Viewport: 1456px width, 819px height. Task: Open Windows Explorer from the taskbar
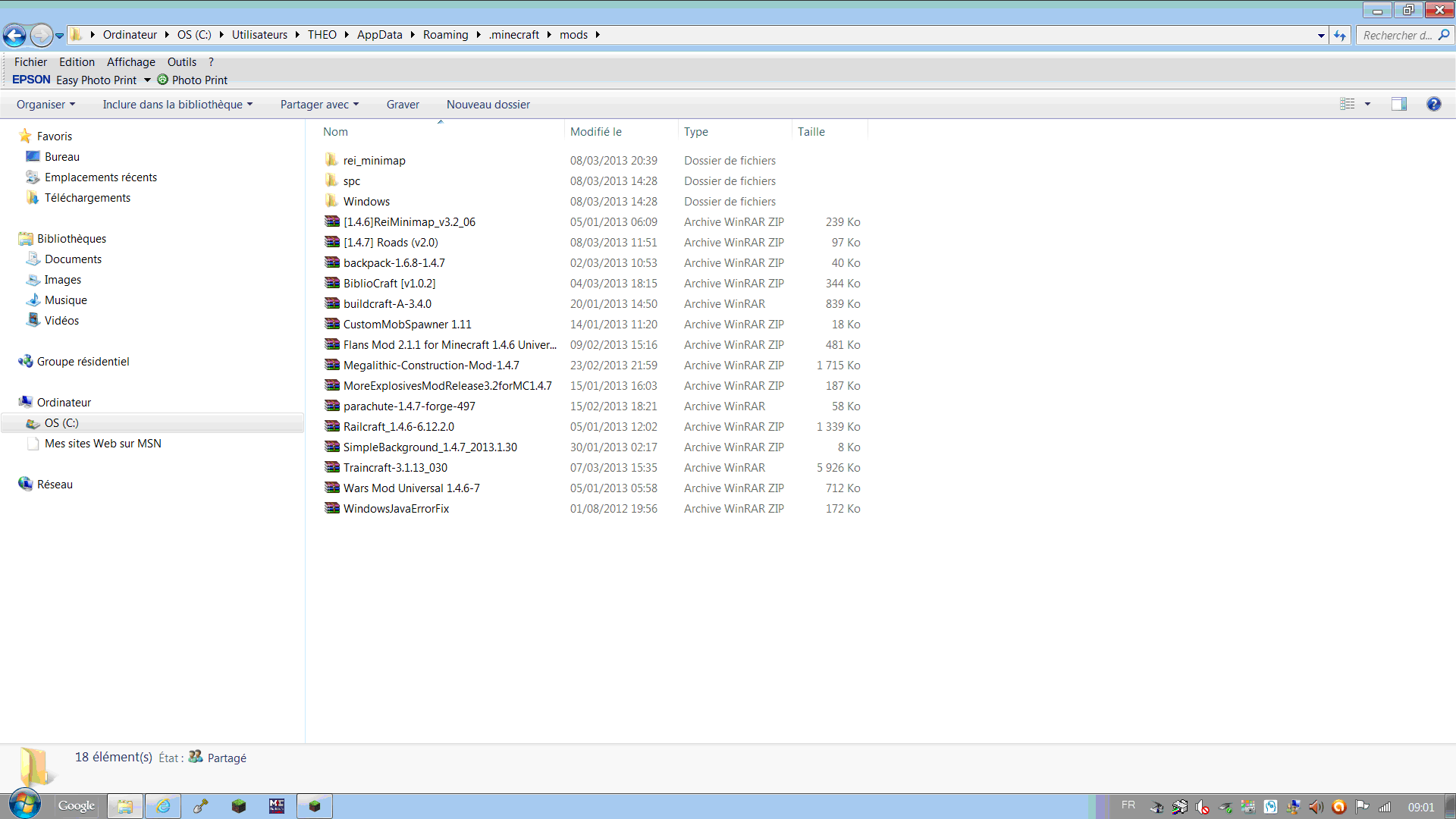(x=125, y=806)
